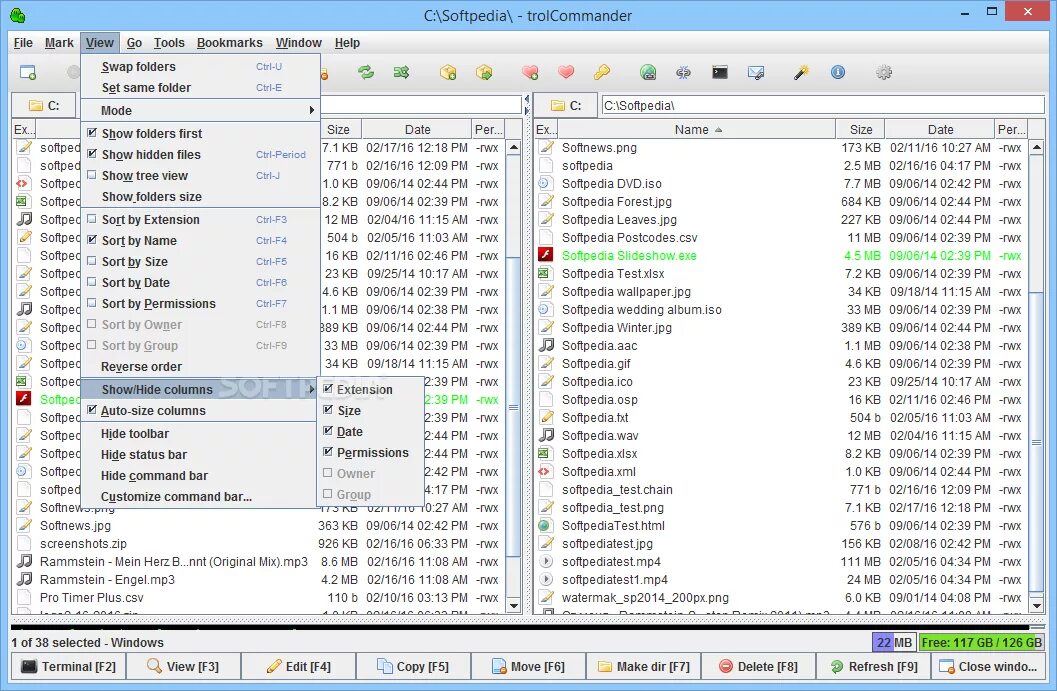Click the flash icon beside Softpedia Slideshow.exe
The width and height of the screenshot is (1057, 691).
545,255
